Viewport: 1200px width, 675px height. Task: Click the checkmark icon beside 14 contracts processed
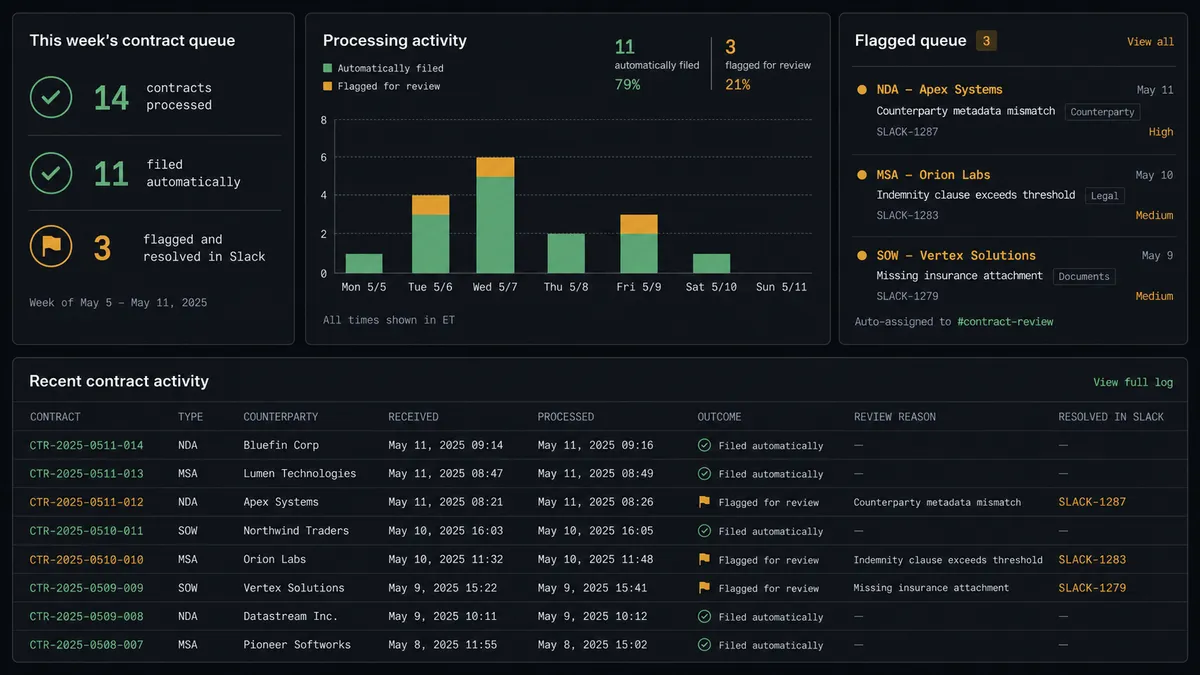[50, 97]
